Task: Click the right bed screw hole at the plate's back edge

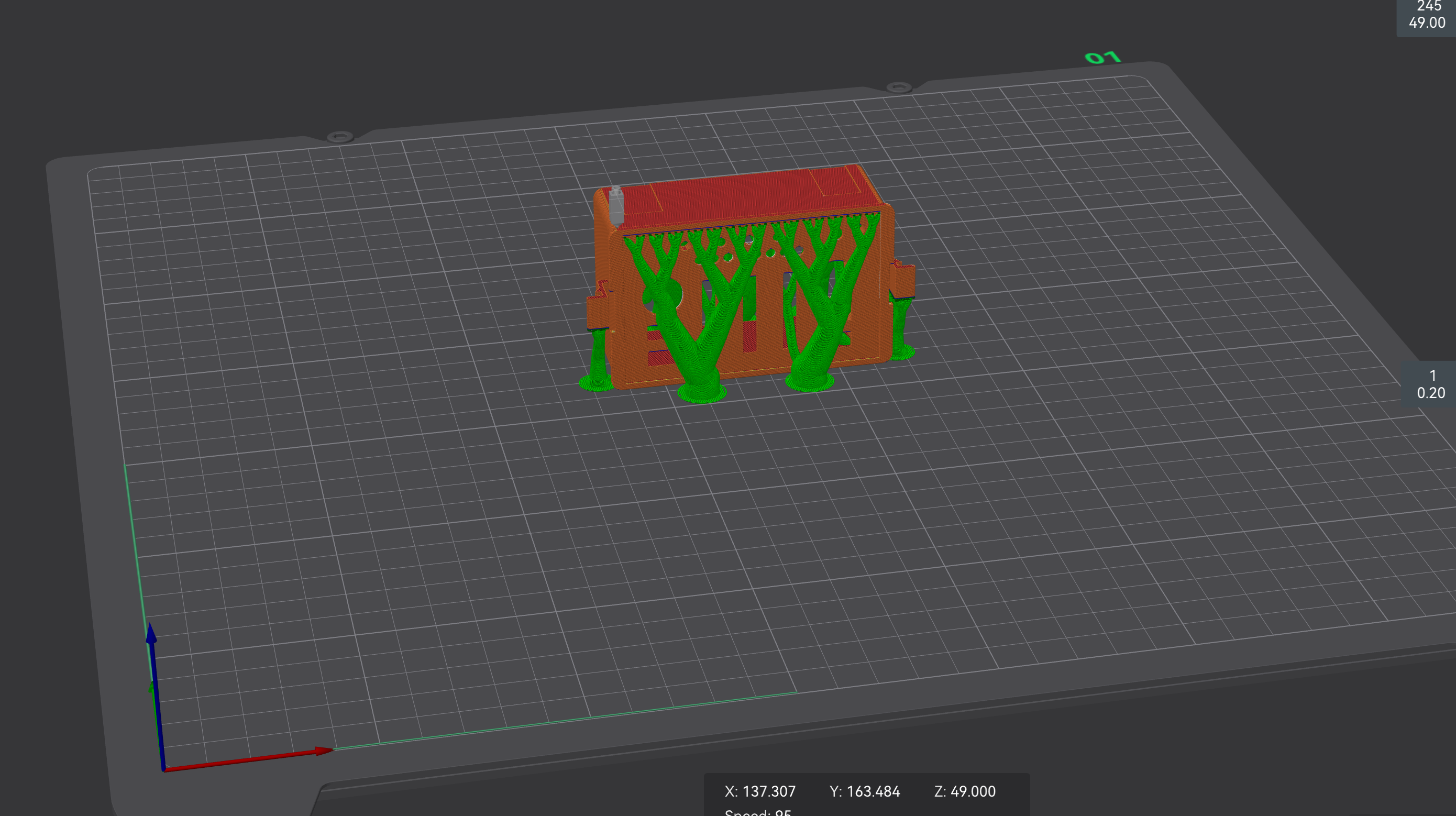Action: [x=899, y=87]
